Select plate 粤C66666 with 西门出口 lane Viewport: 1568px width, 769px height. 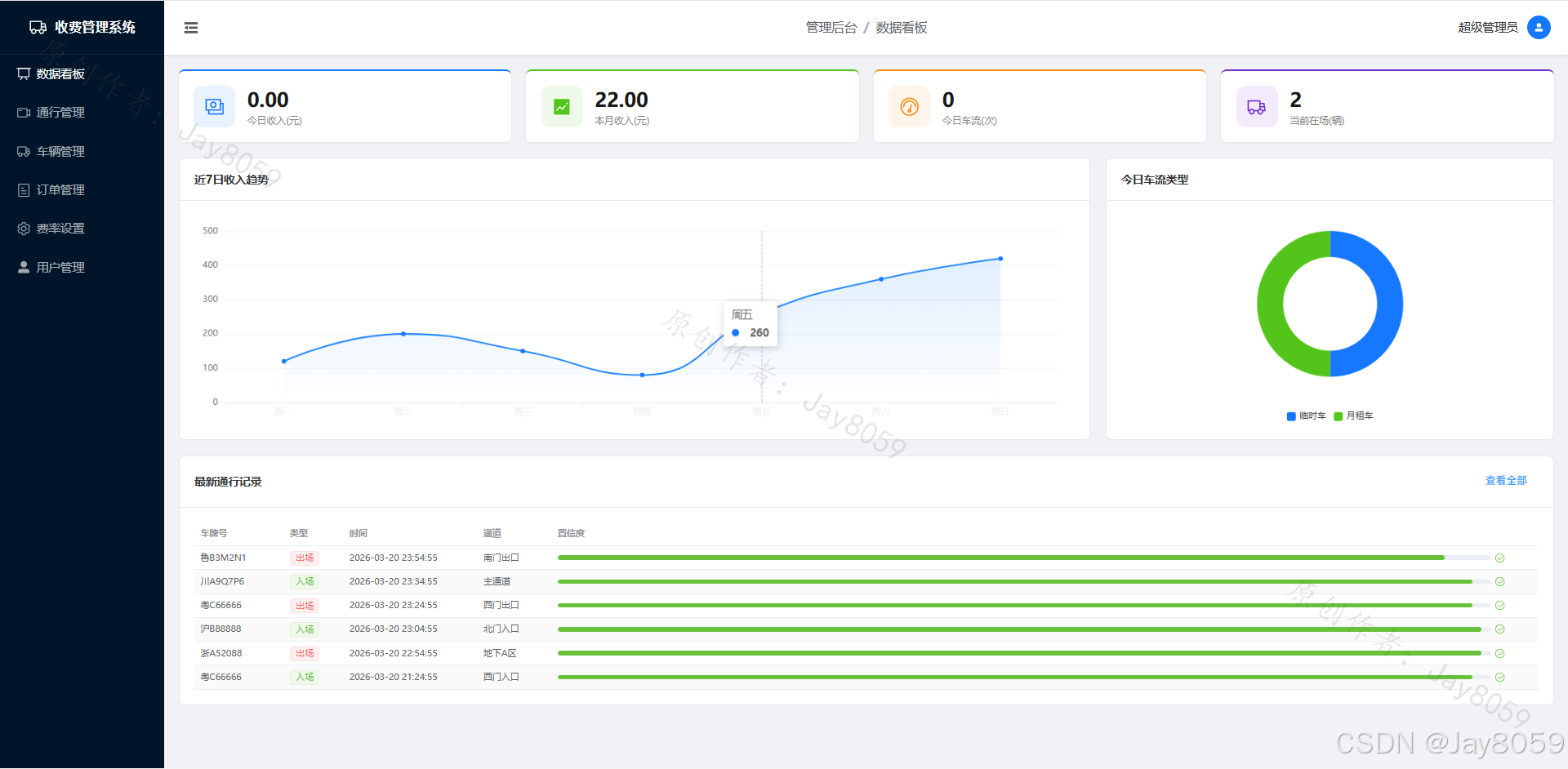(x=221, y=606)
